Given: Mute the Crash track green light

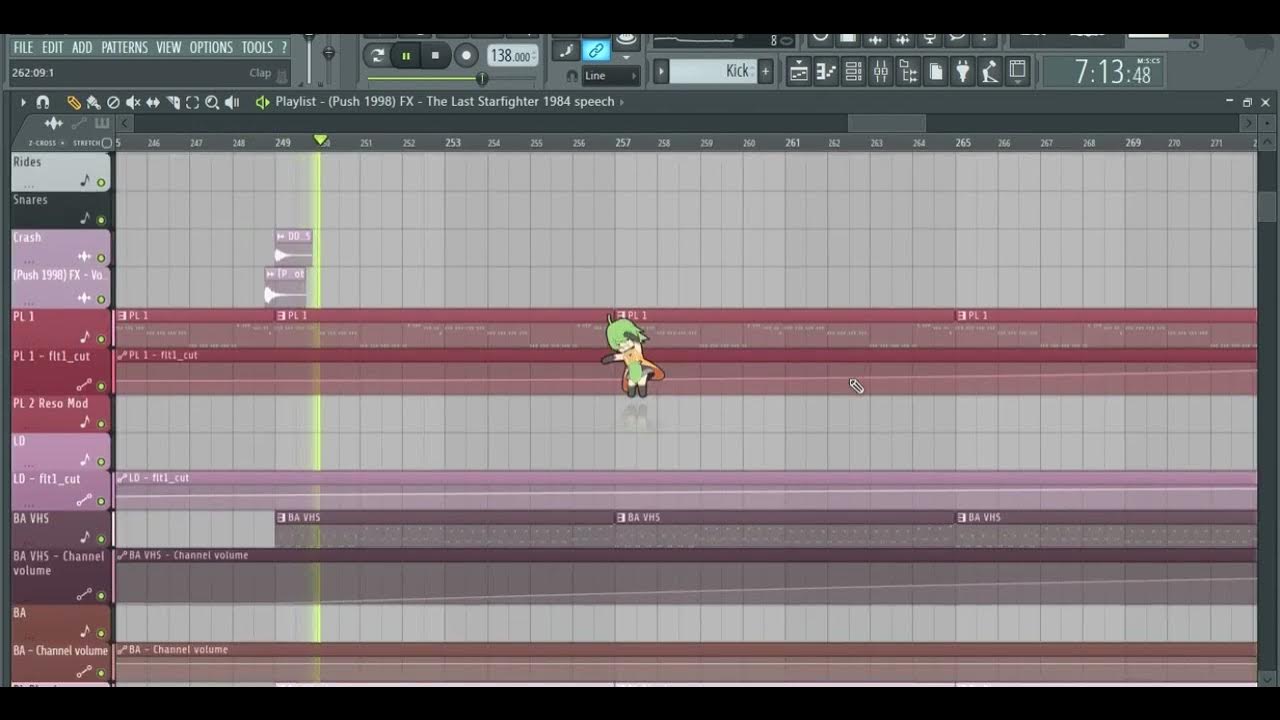Looking at the screenshot, I should (101, 258).
